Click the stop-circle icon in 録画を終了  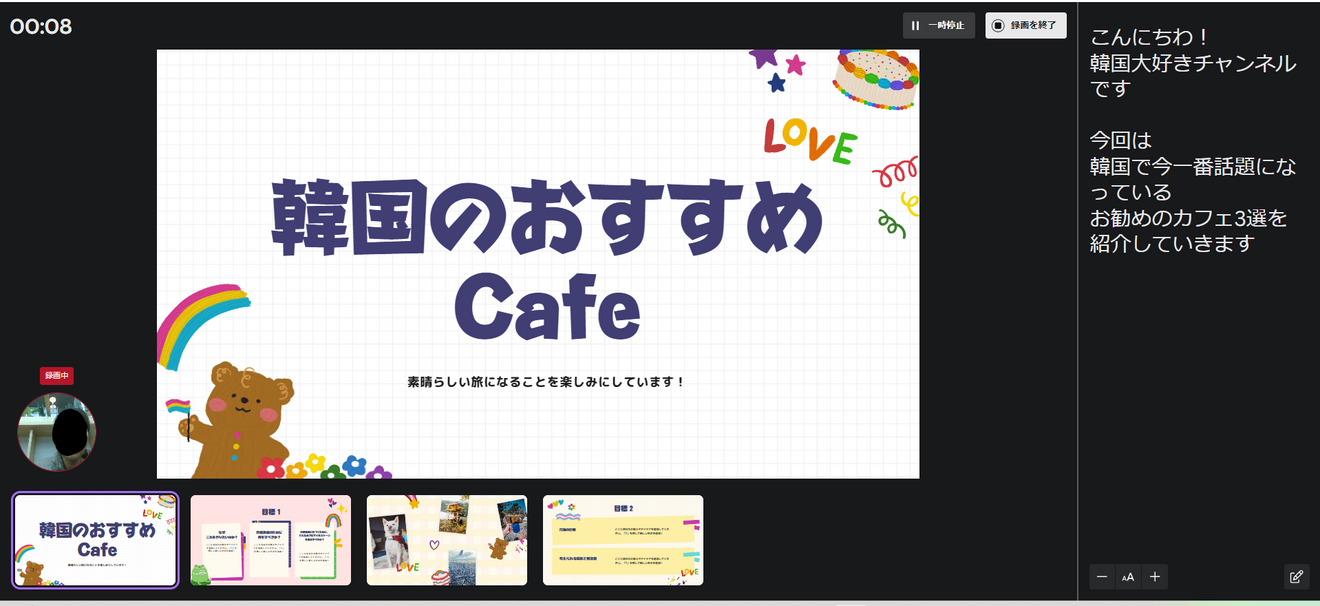click(997, 26)
